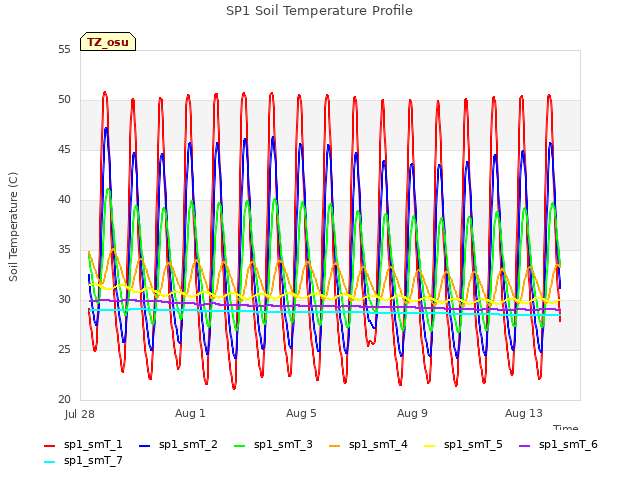Toggle the sp1_smT_7 legend entry
640x480 pixels.
pyautogui.click(x=93, y=460)
